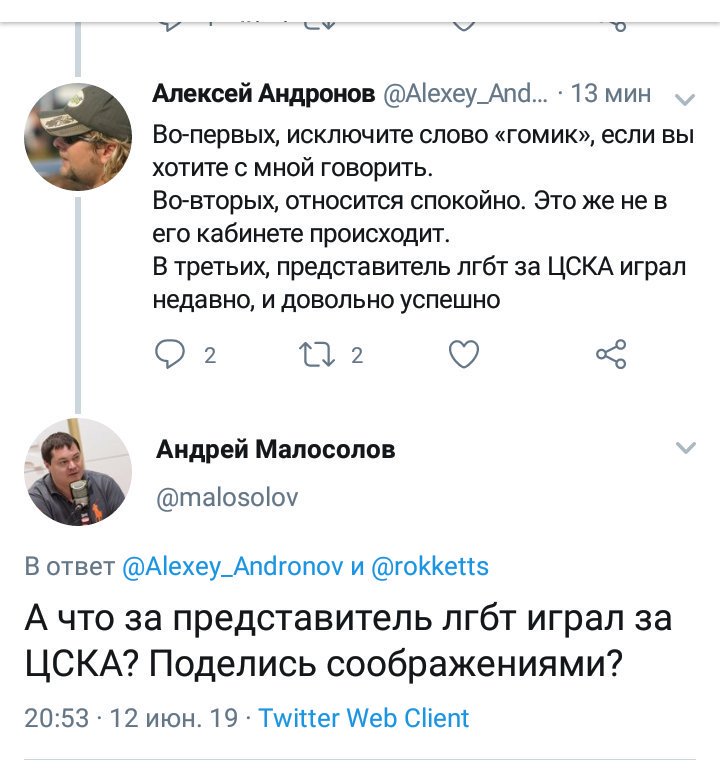Click the name Андрей Малосолов
720x779 pixels.
[x=275, y=450]
